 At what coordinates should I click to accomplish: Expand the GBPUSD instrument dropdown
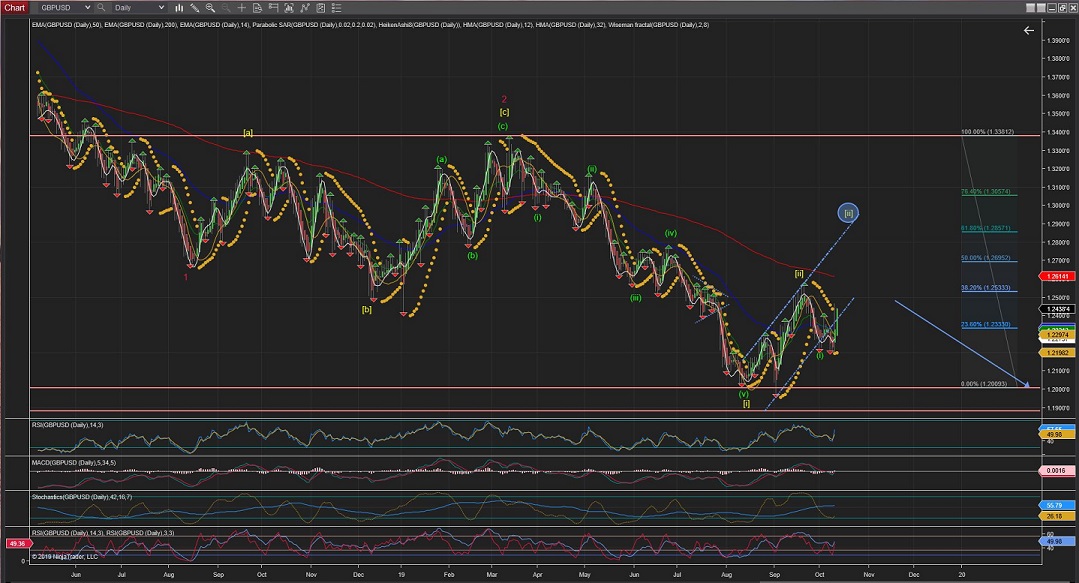pyautogui.click(x=87, y=8)
